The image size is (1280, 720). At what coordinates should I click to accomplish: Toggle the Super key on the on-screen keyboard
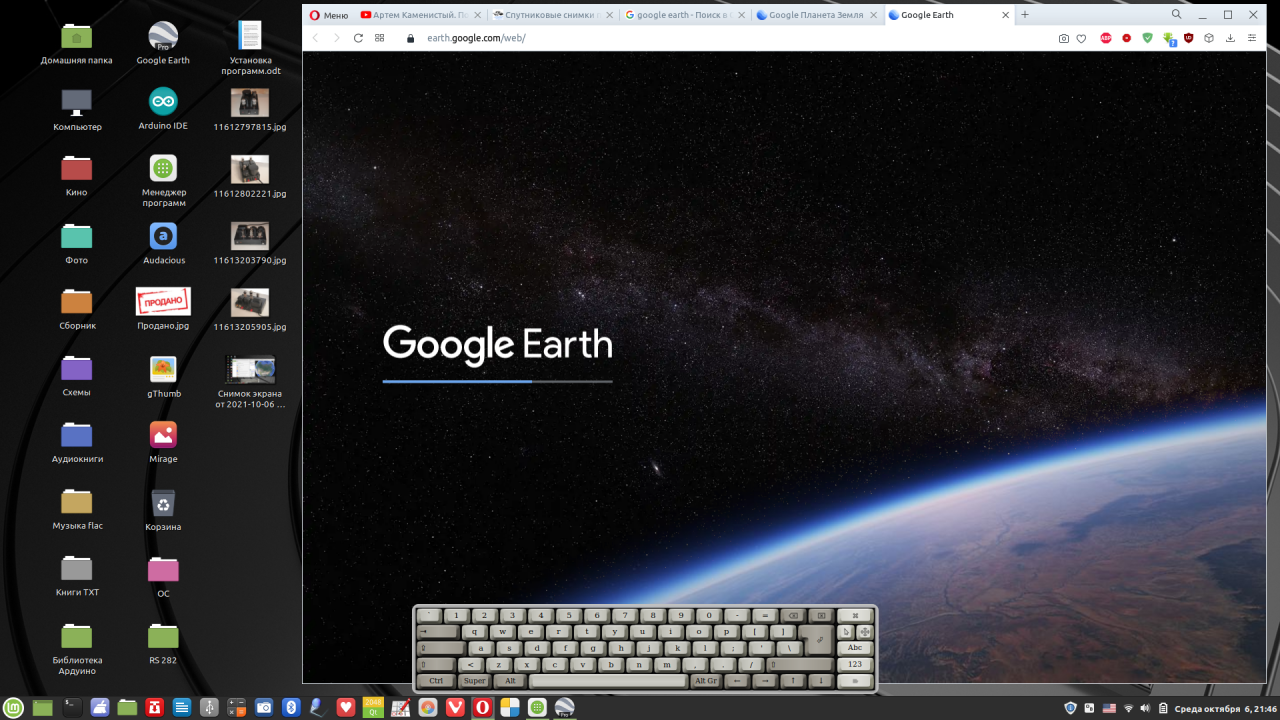pyautogui.click(x=474, y=681)
